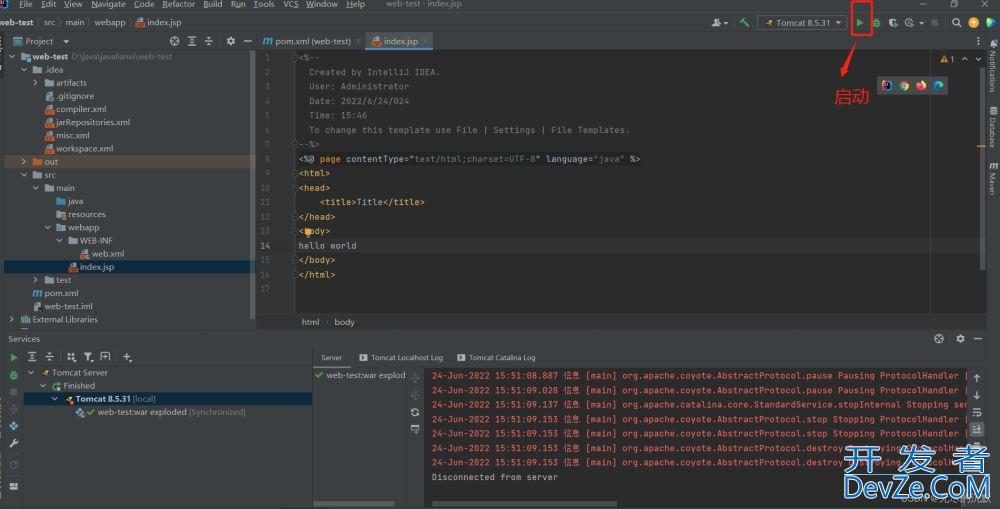Open the Services filter icon
The image size is (1000, 509).
(88, 357)
